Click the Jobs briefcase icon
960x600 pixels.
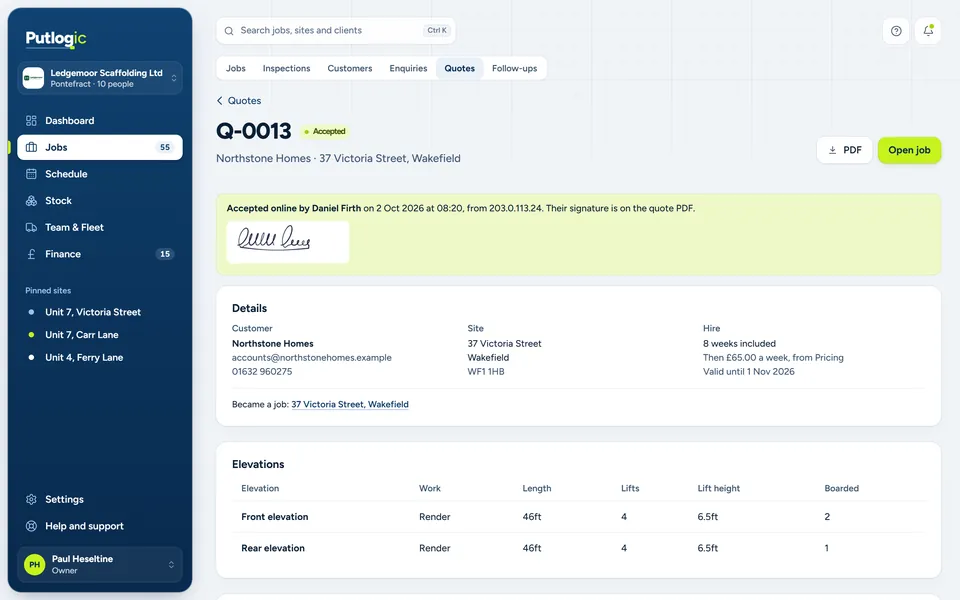pos(31,148)
